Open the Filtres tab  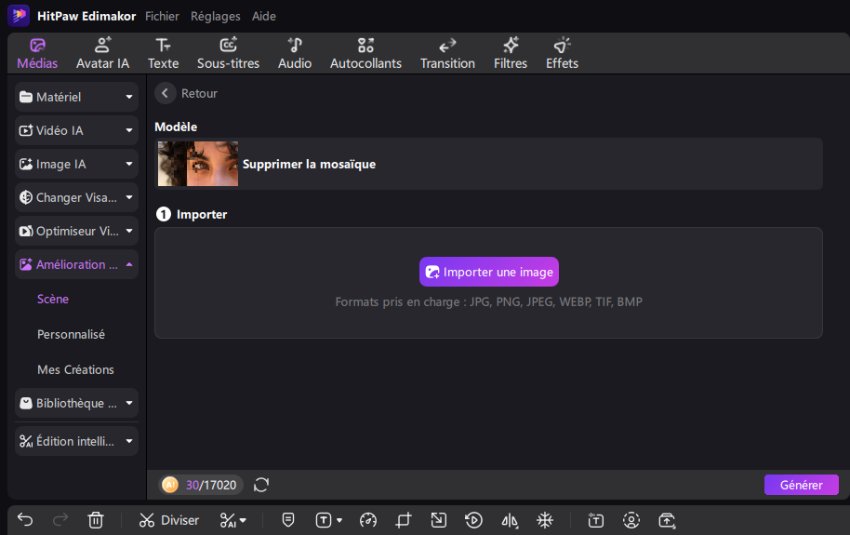click(x=510, y=54)
